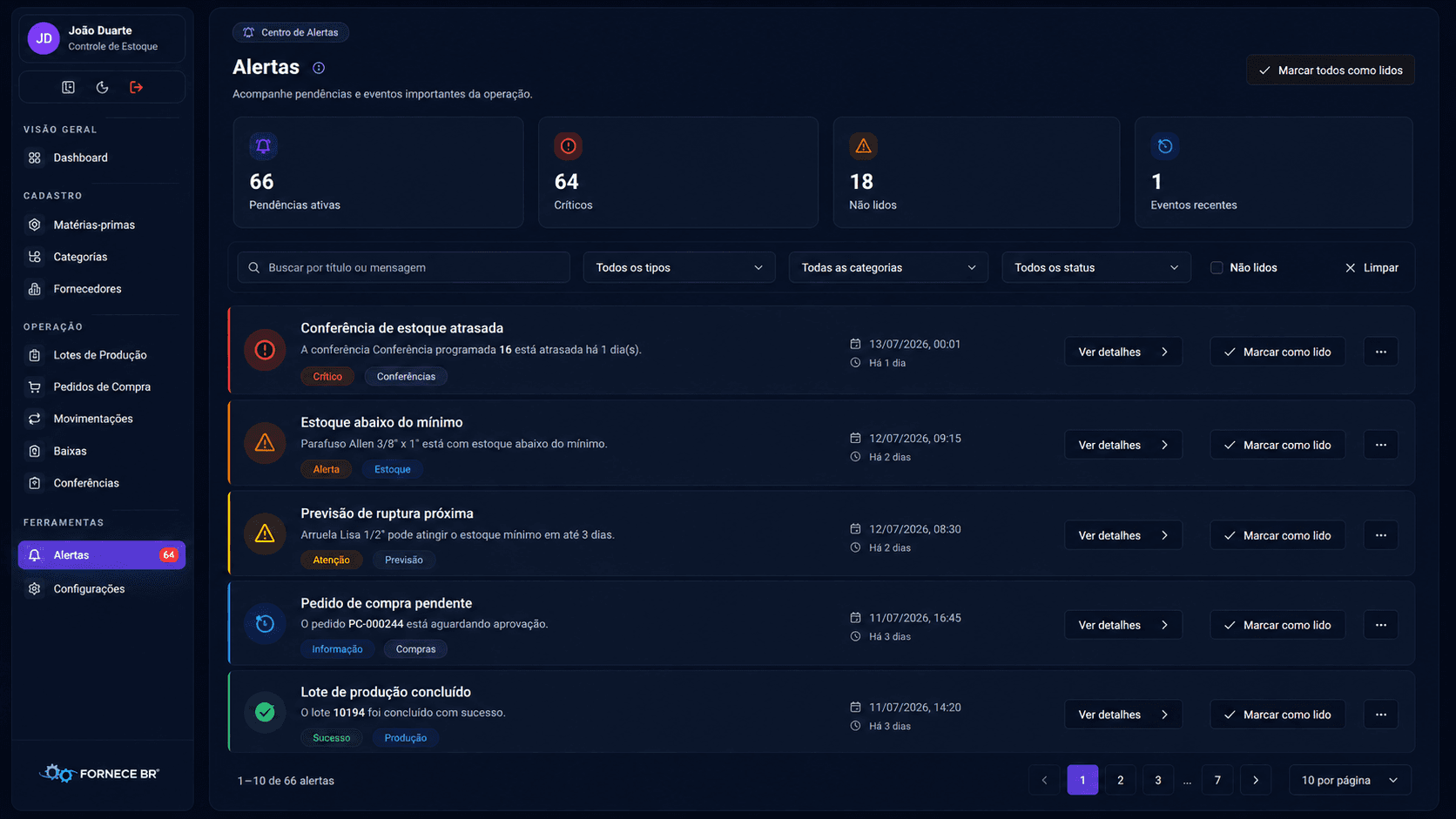Open more options for Estoque abaixo do mínimo
The image size is (1456, 819).
pyautogui.click(x=1381, y=445)
